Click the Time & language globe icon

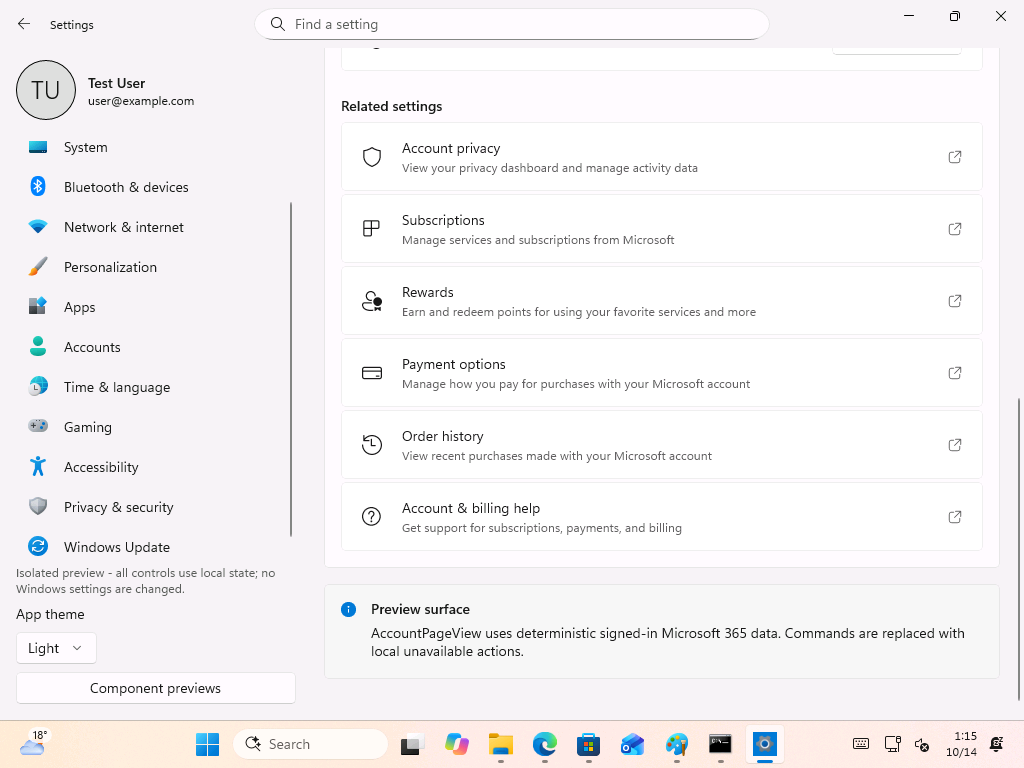(38, 387)
